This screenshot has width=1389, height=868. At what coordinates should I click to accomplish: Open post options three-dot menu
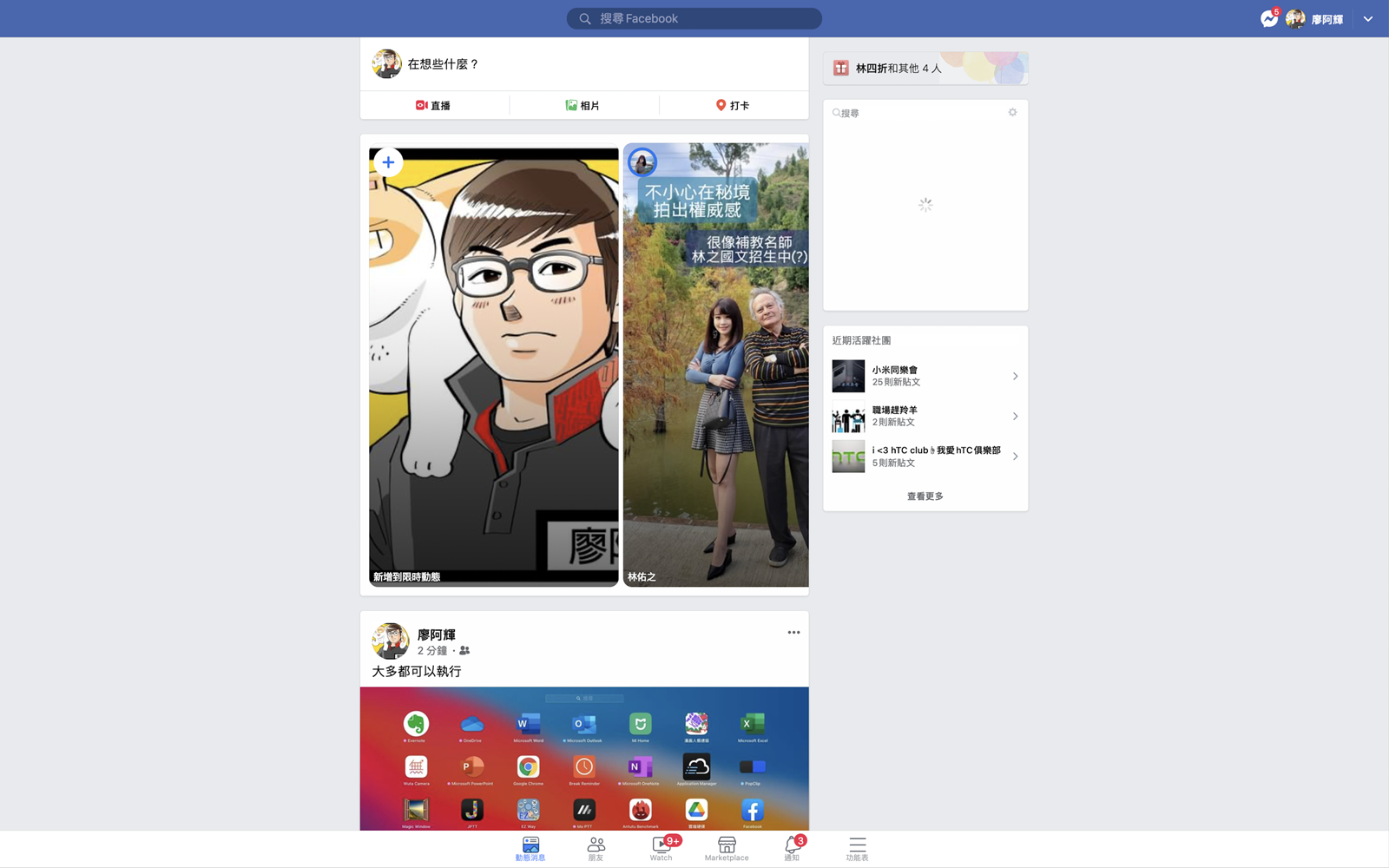[793, 633]
